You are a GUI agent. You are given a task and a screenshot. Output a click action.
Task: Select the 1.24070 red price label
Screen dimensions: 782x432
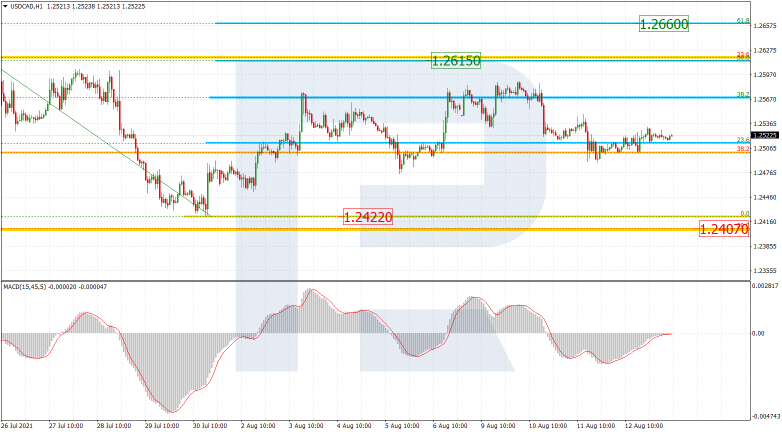point(724,229)
